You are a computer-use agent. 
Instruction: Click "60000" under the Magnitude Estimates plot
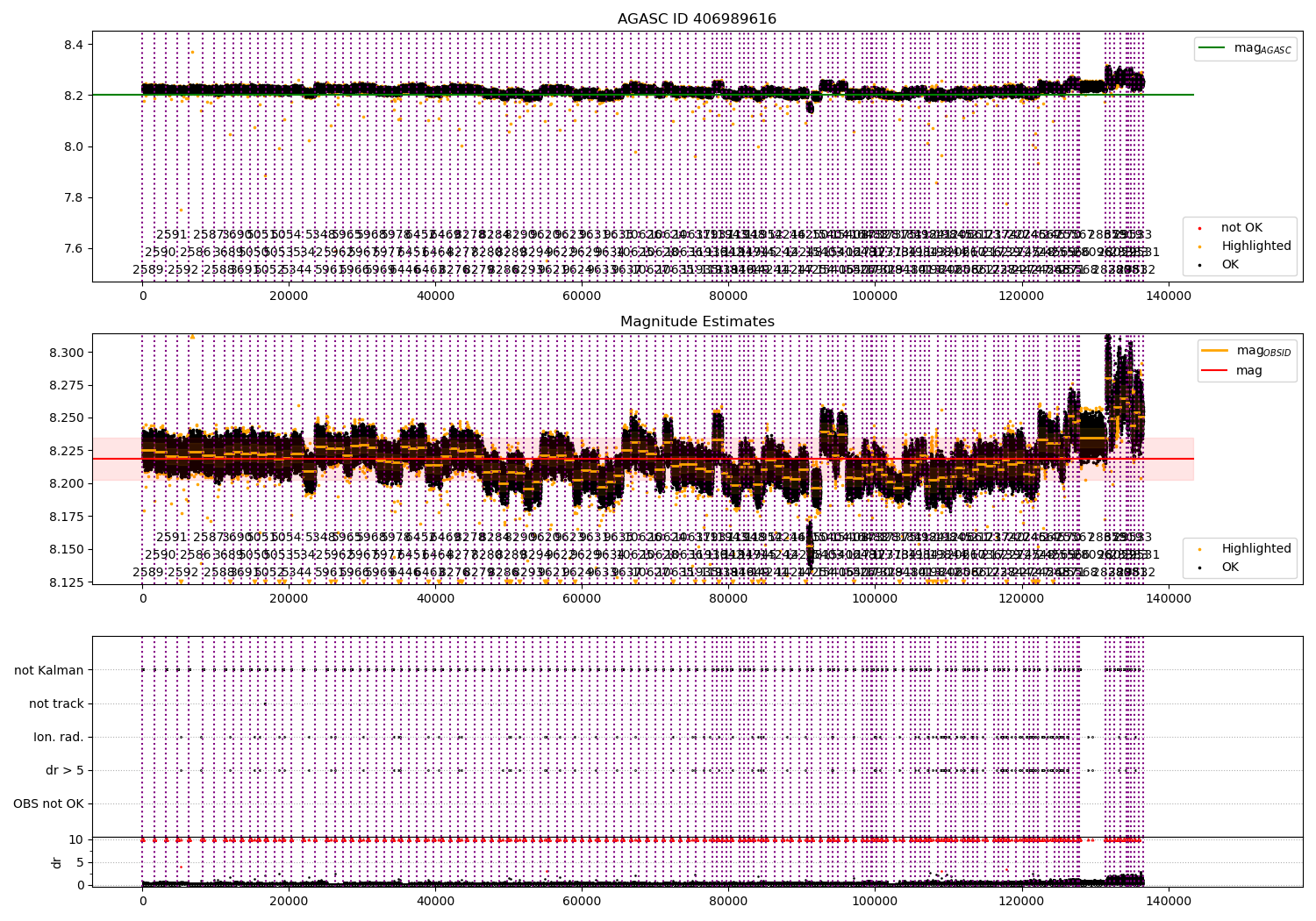582,598
